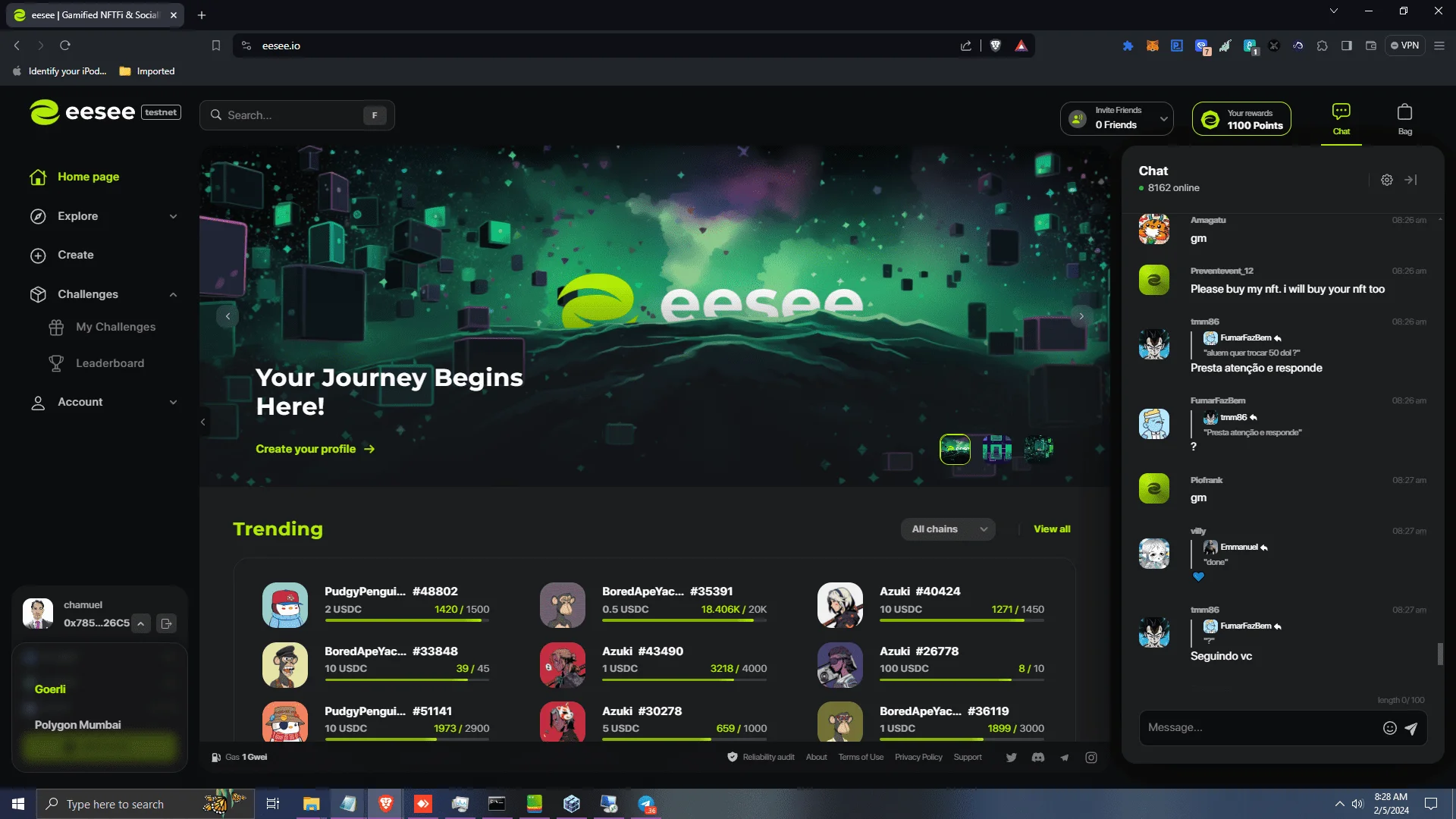Show hidden system tray icons

pyautogui.click(x=1339, y=804)
